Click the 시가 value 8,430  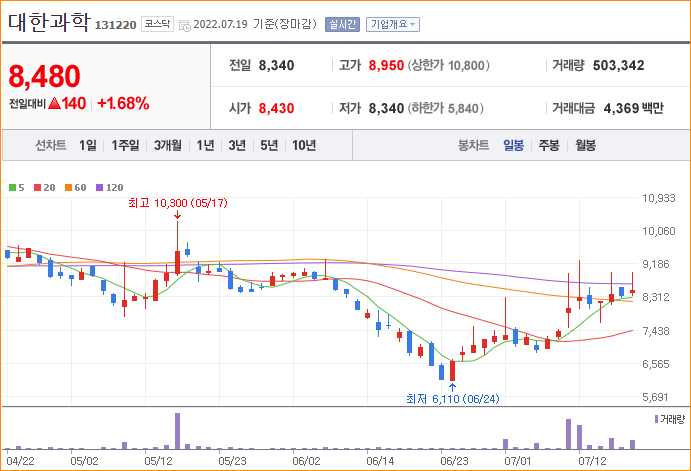276,108
